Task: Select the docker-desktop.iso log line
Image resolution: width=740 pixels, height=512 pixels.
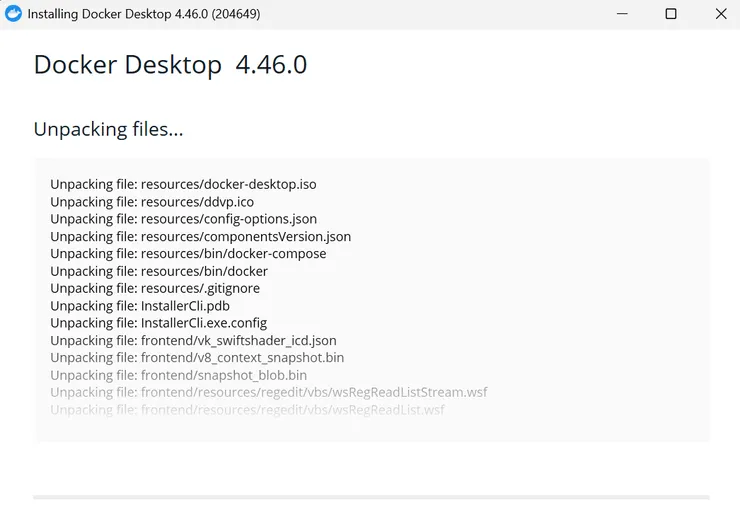Action: 183,184
